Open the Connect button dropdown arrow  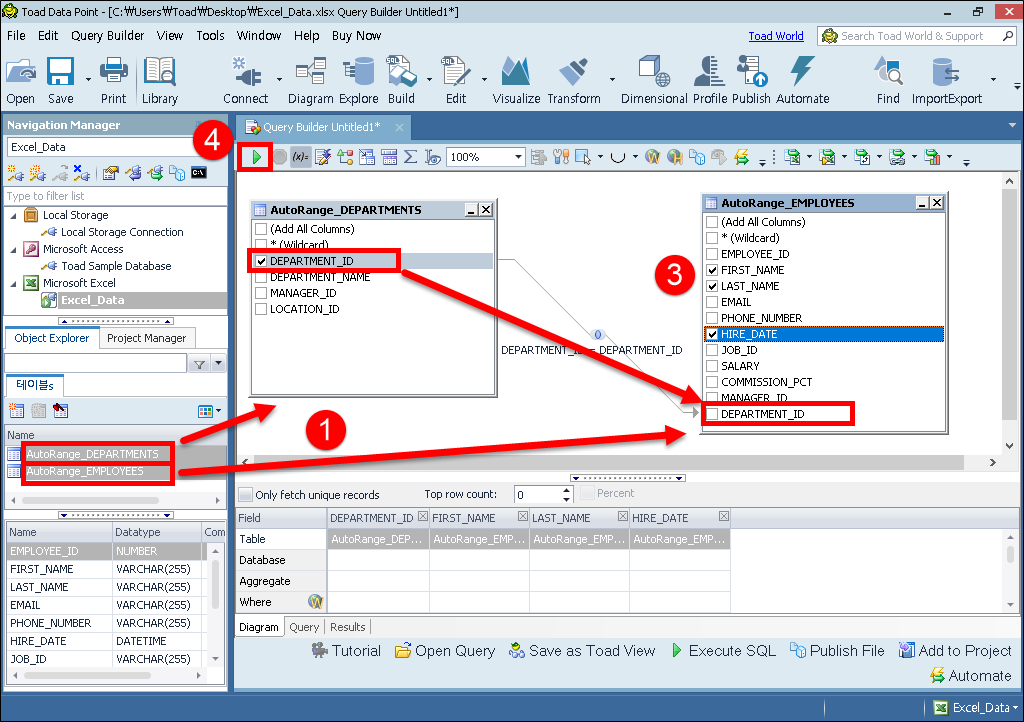(280, 80)
